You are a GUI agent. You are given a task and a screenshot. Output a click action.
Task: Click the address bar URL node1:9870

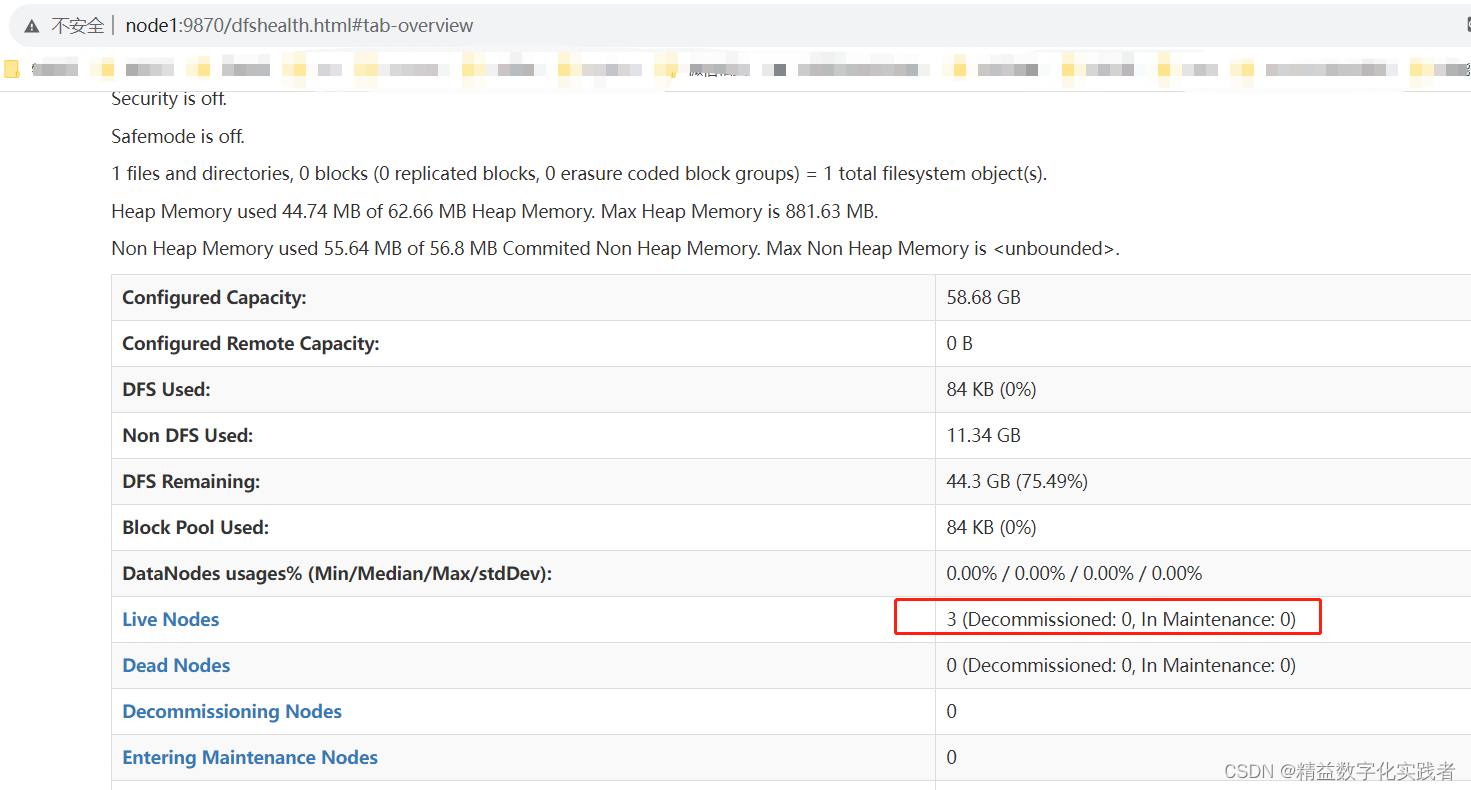point(299,26)
